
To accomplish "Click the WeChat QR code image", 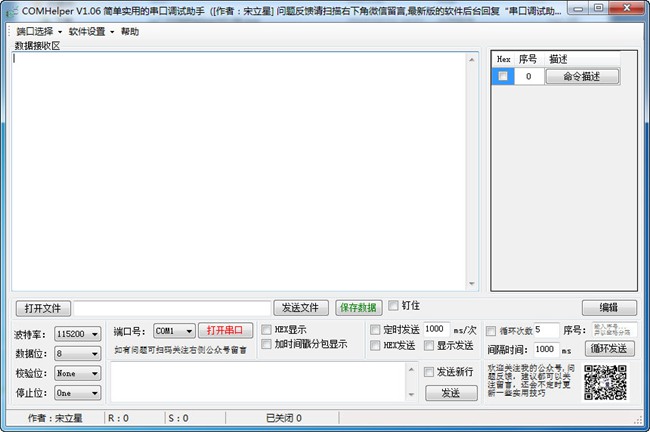I will pyautogui.click(x=605, y=382).
